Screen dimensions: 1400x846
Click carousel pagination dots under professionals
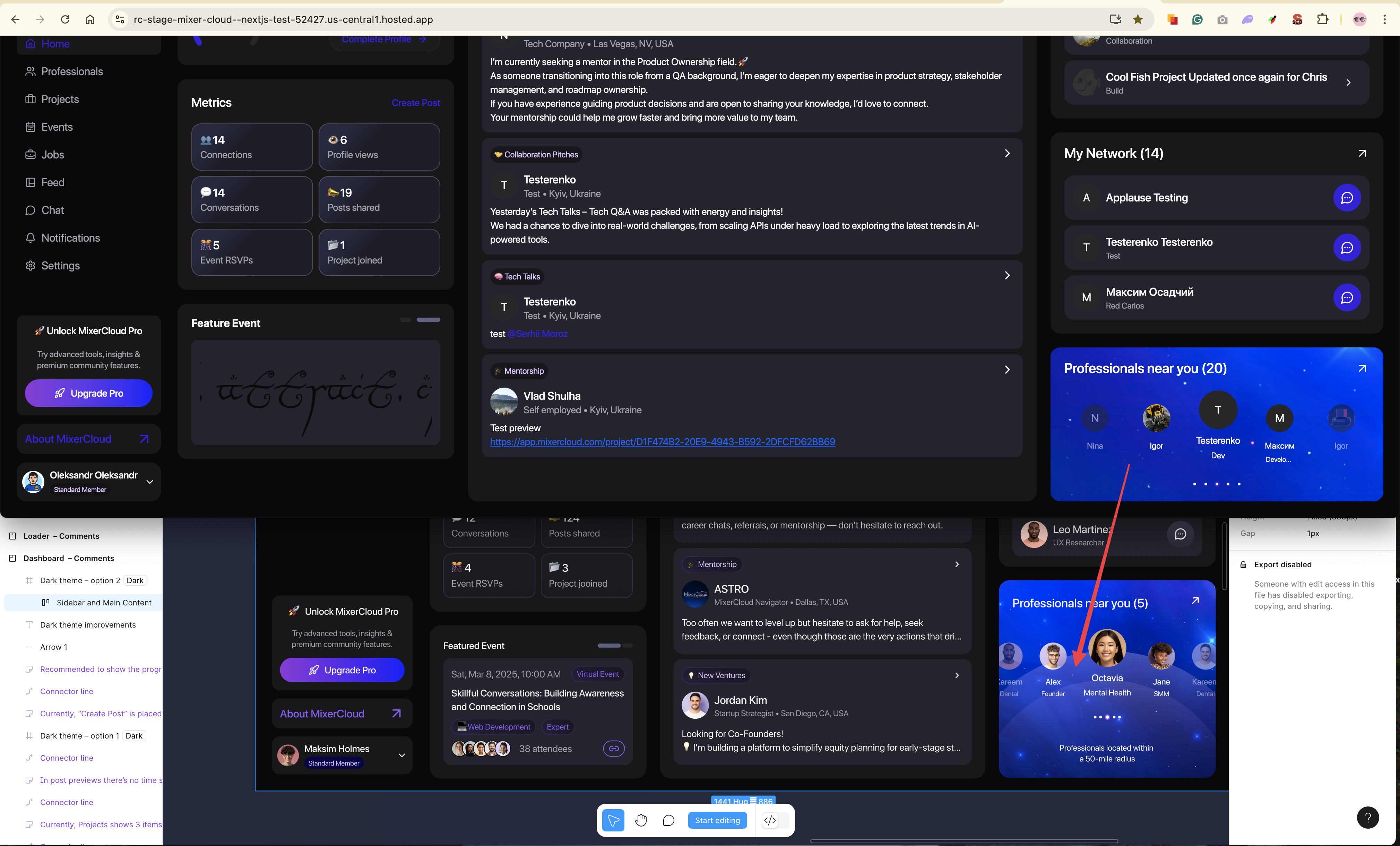point(1217,484)
